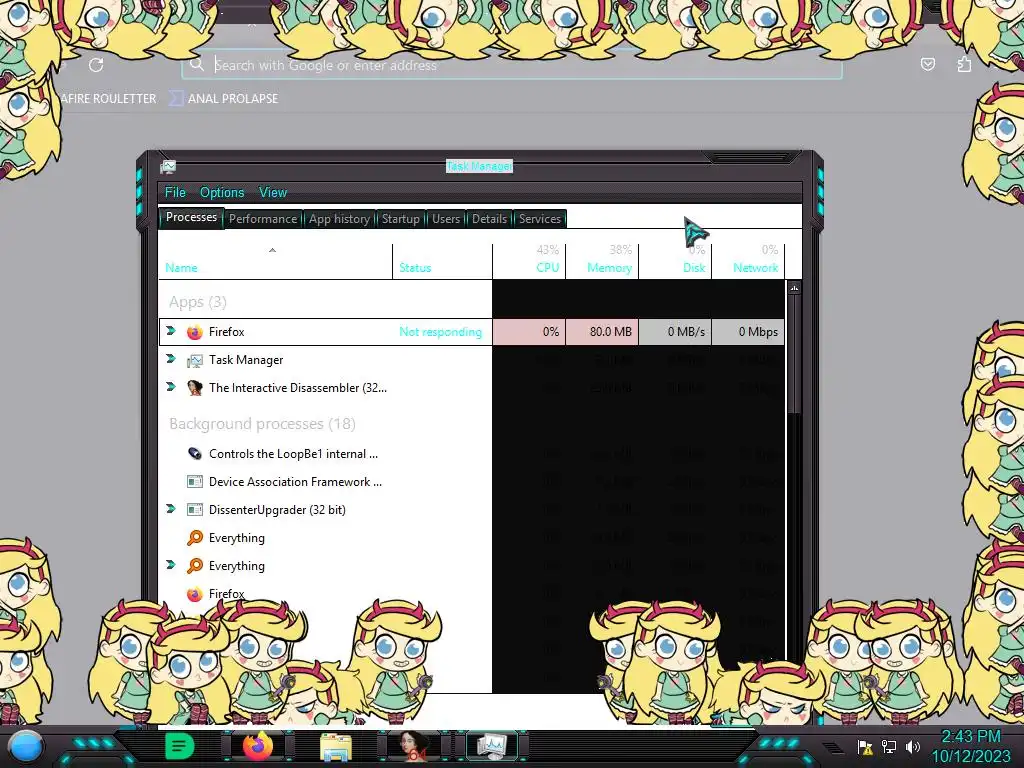Click the network tray icon
Viewport: 1024px width, 768px height.
(x=889, y=747)
